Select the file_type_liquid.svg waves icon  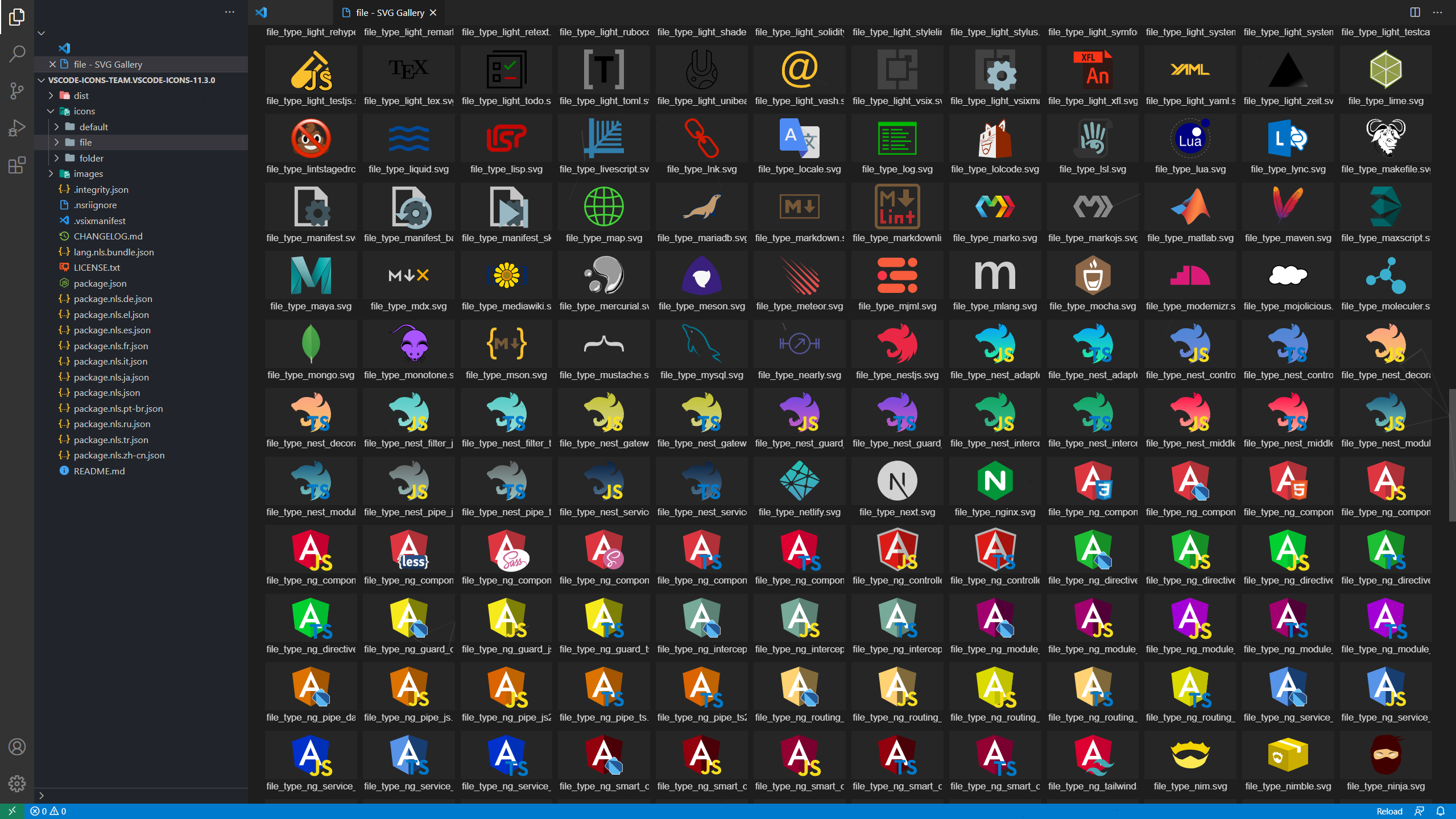[408, 138]
